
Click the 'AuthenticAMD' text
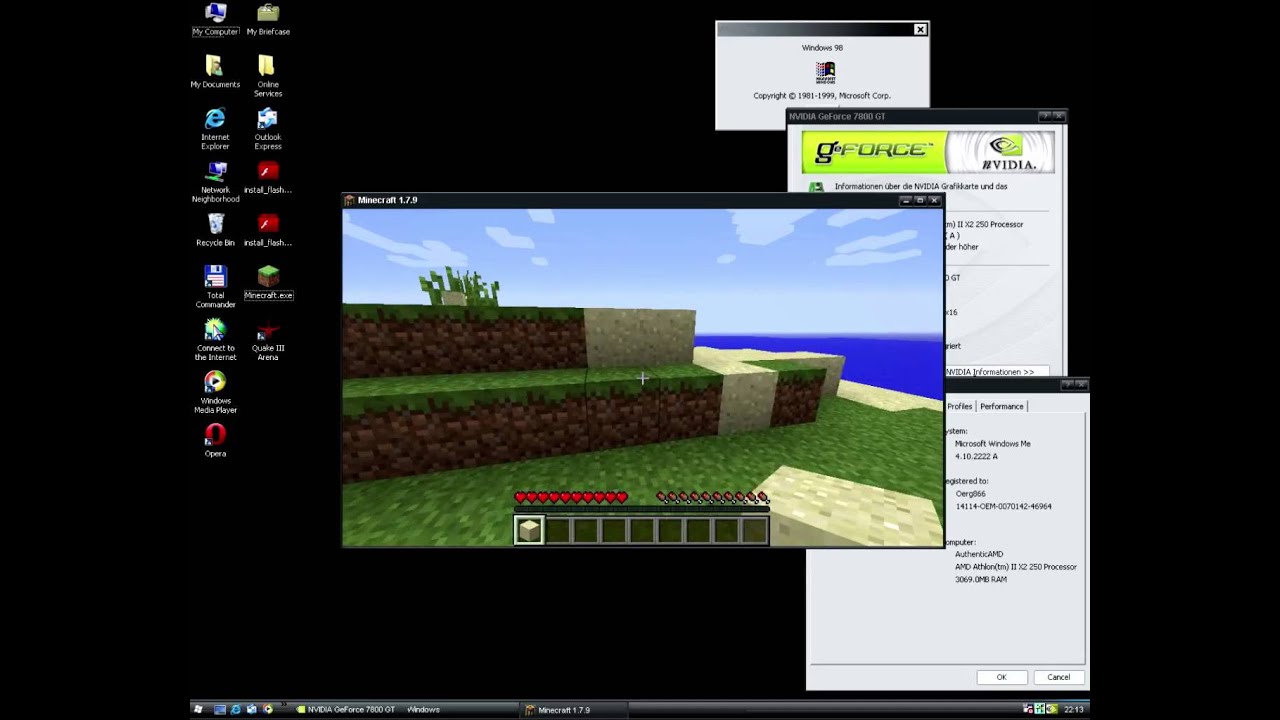[x=979, y=554]
